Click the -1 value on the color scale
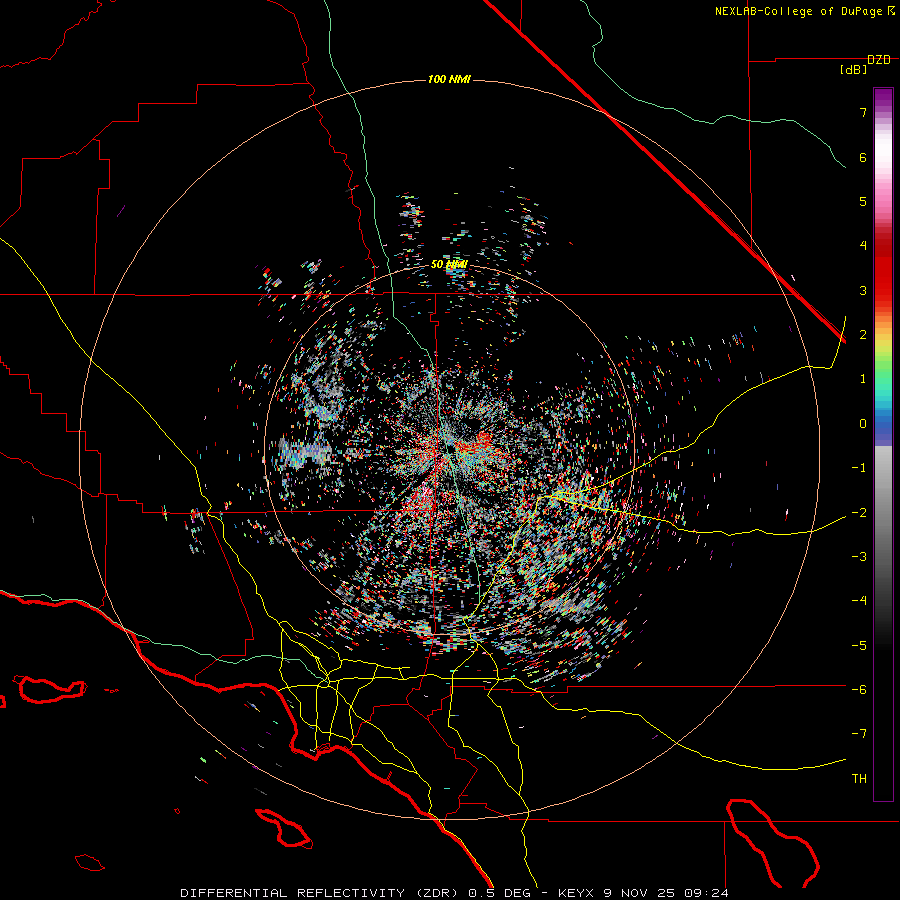 (859, 468)
